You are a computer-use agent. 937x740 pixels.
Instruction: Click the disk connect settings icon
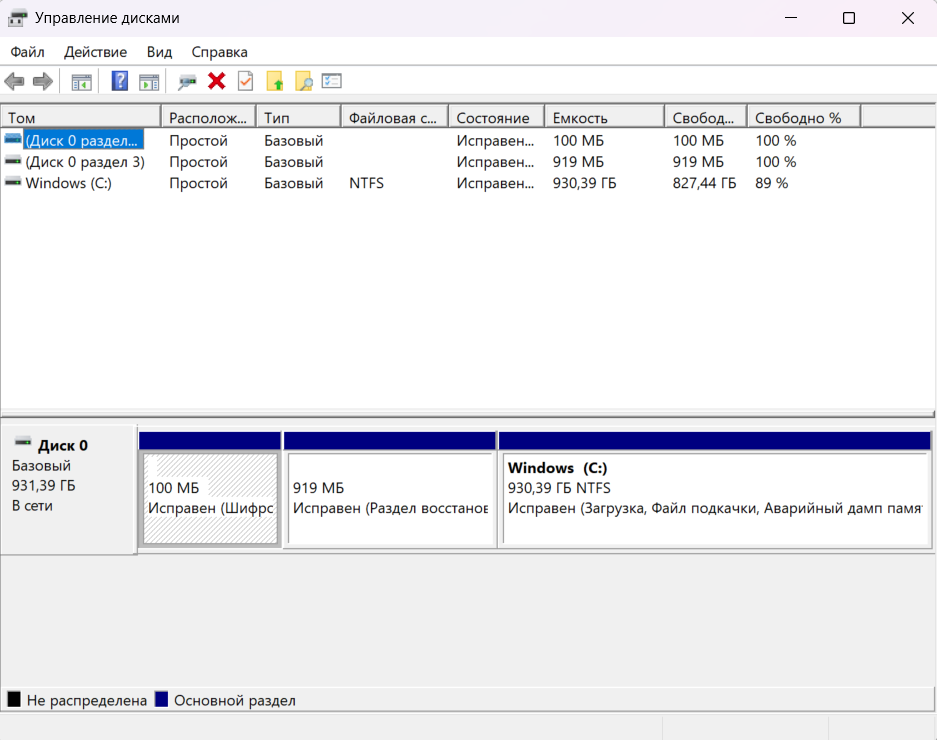coord(187,82)
